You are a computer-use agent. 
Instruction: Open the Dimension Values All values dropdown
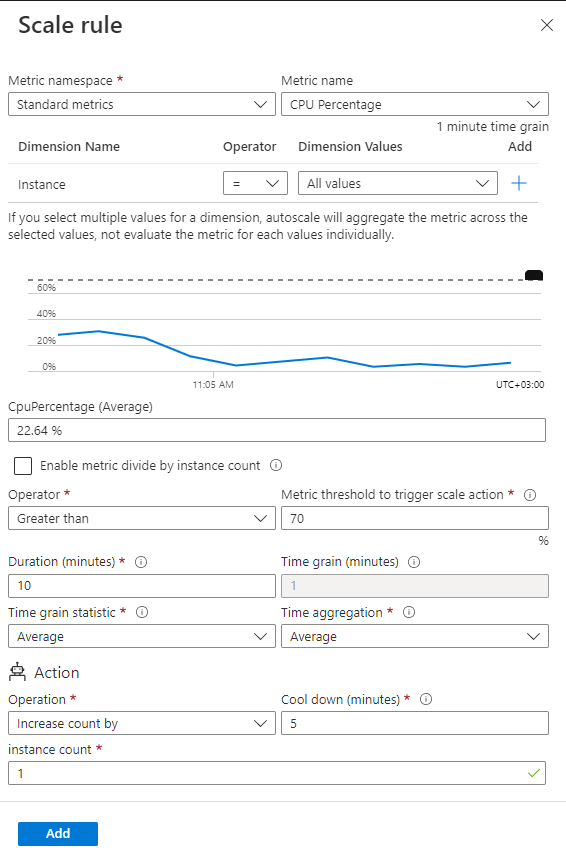pos(398,183)
